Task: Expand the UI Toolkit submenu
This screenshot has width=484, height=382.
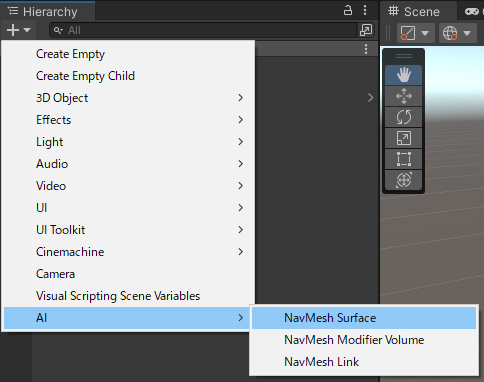Action: (x=128, y=230)
